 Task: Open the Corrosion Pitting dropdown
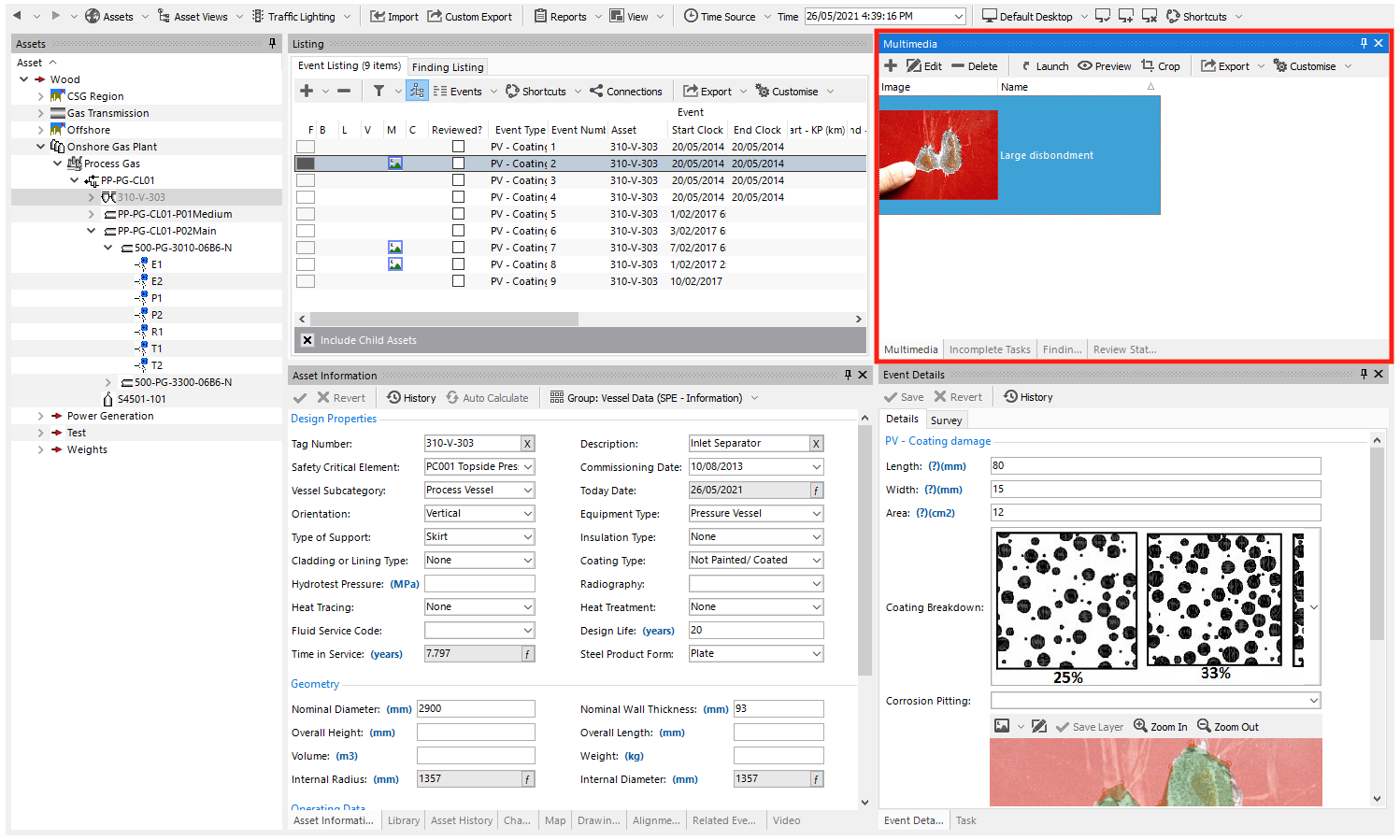[1313, 701]
